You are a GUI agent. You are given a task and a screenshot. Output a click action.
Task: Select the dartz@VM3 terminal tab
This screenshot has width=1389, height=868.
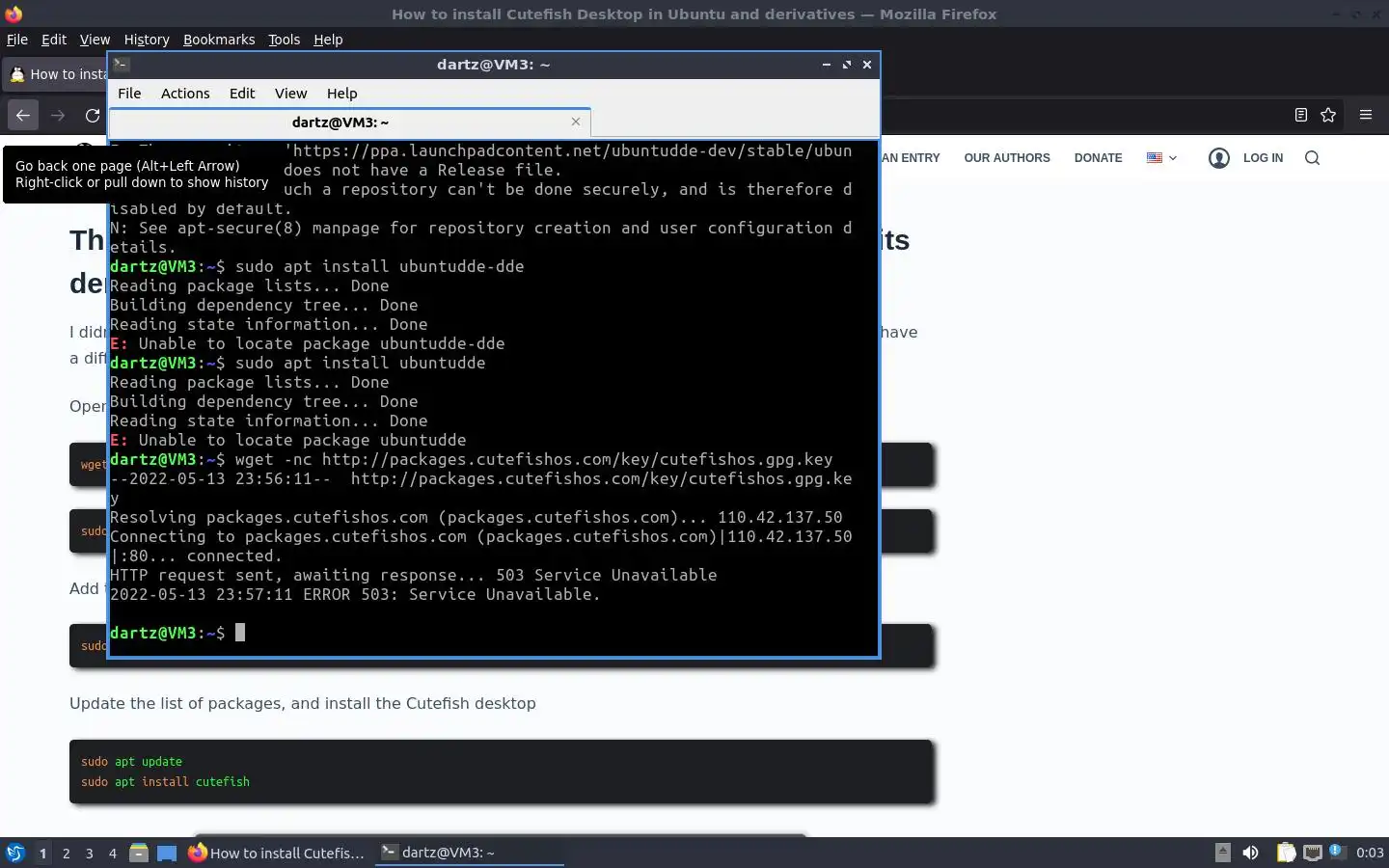coord(349,122)
